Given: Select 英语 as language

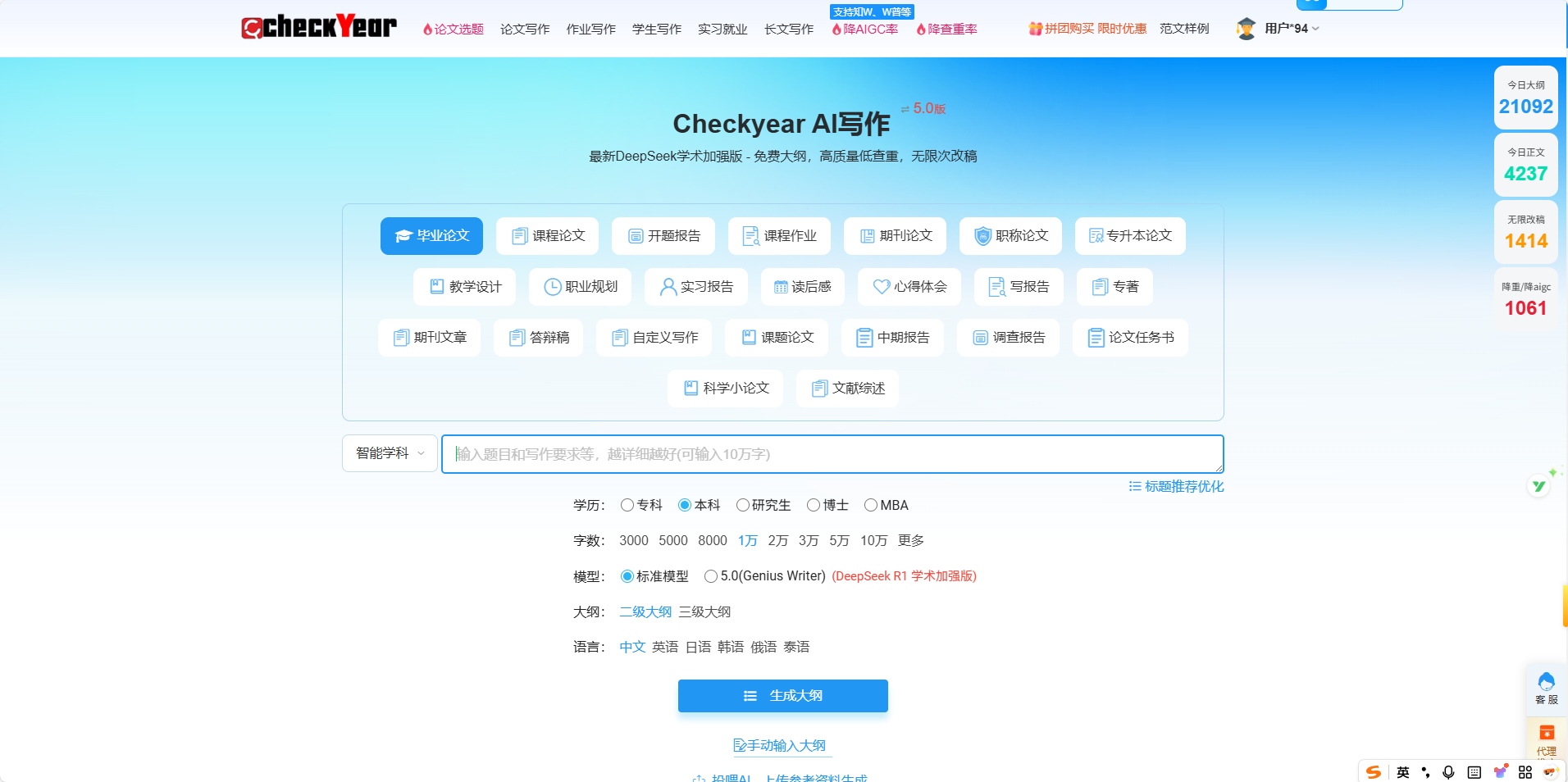Looking at the screenshot, I should click(x=665, y=647).
